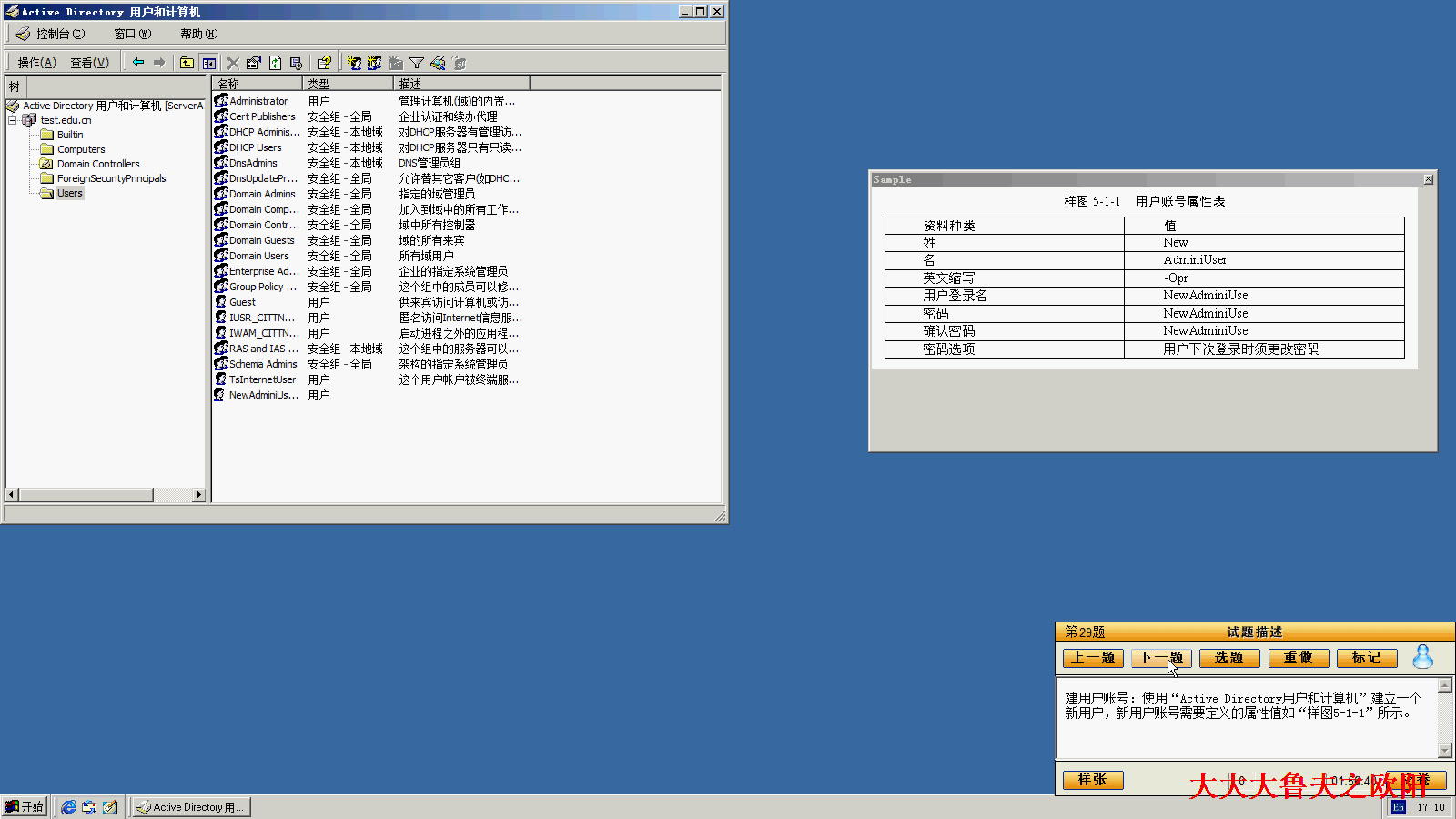
Task: Select the Cert Publishers group entry
Action: 262,116
